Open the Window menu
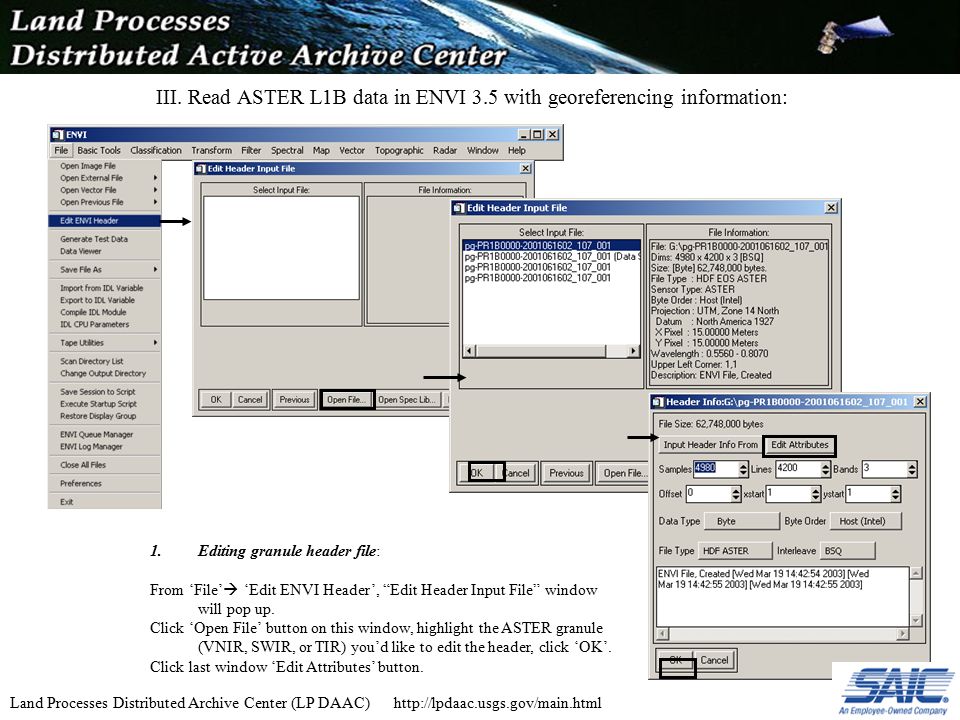960x720 pixels. pos(482,151)
